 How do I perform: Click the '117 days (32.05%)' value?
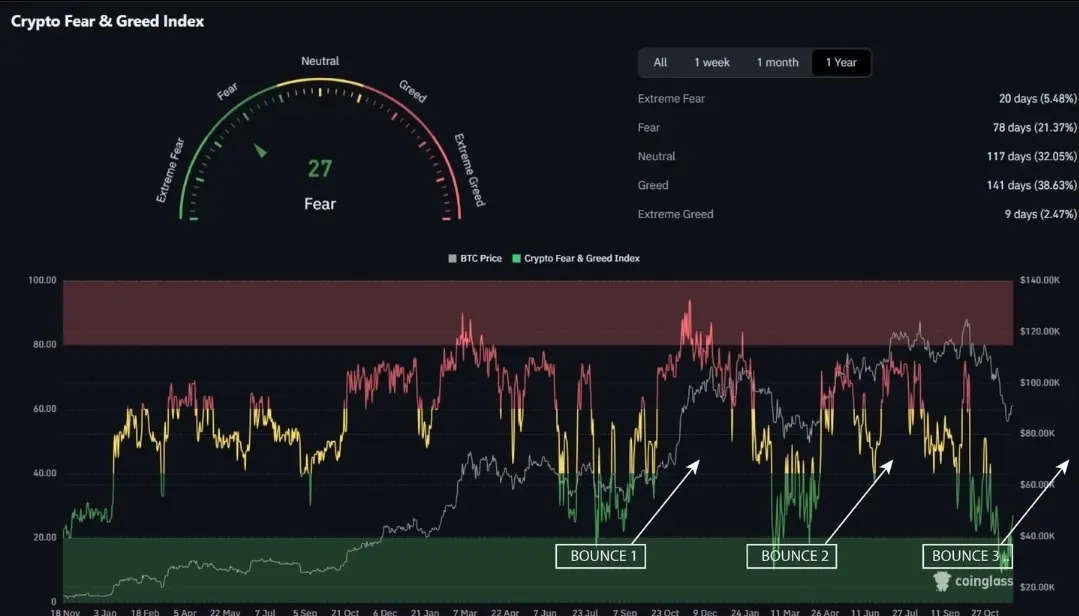[x=1032, y=156]
